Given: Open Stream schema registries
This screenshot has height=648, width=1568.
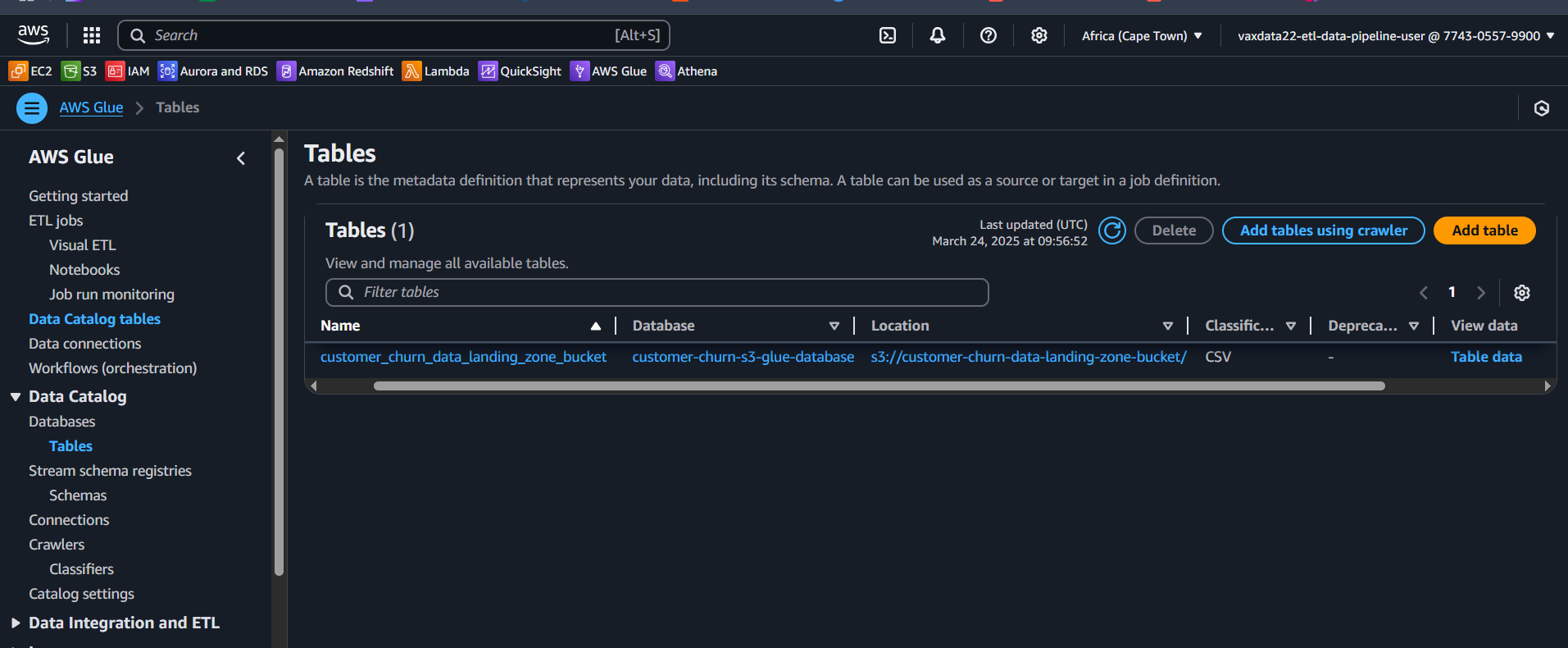Looking at the screenshot, I should click(x=110, y=471).
